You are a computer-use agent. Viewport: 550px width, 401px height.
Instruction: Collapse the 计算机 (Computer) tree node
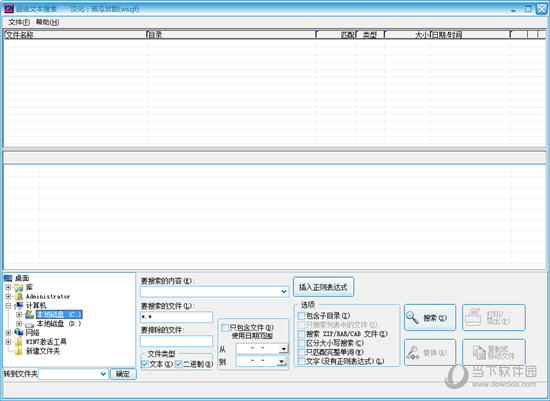click(8, 306)
